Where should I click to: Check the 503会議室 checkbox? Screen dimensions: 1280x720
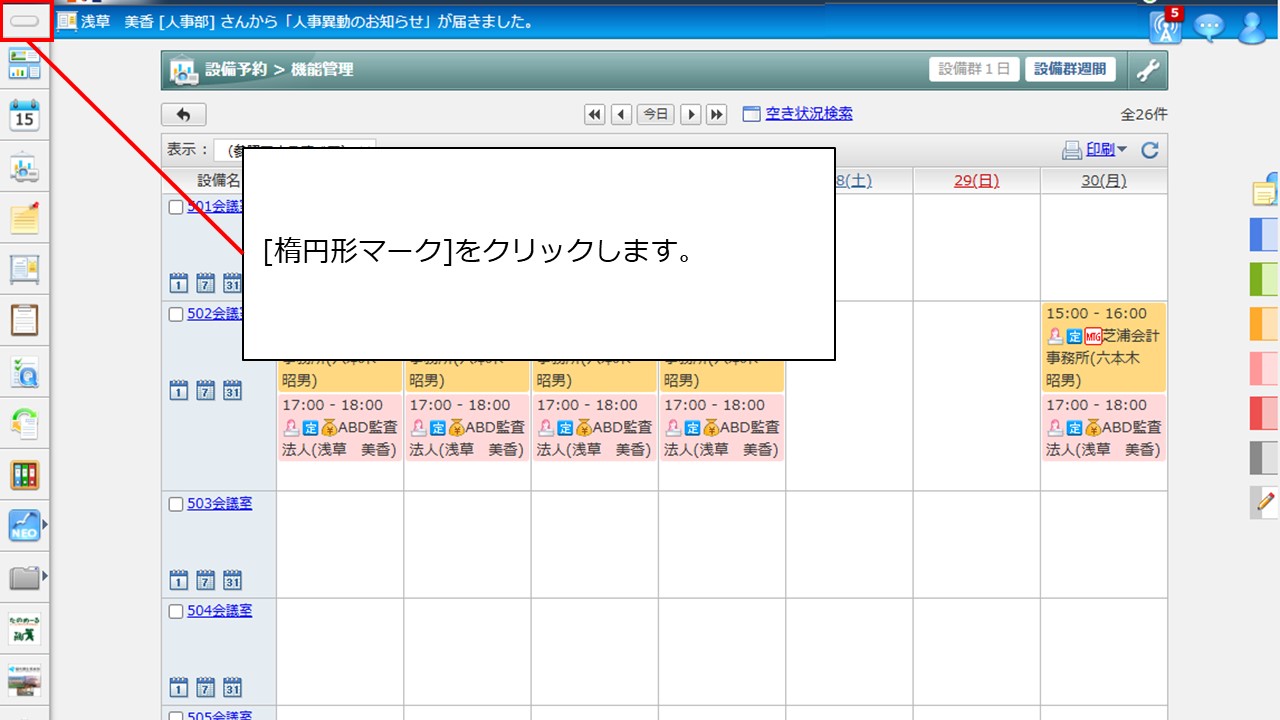tap(176, 505)
